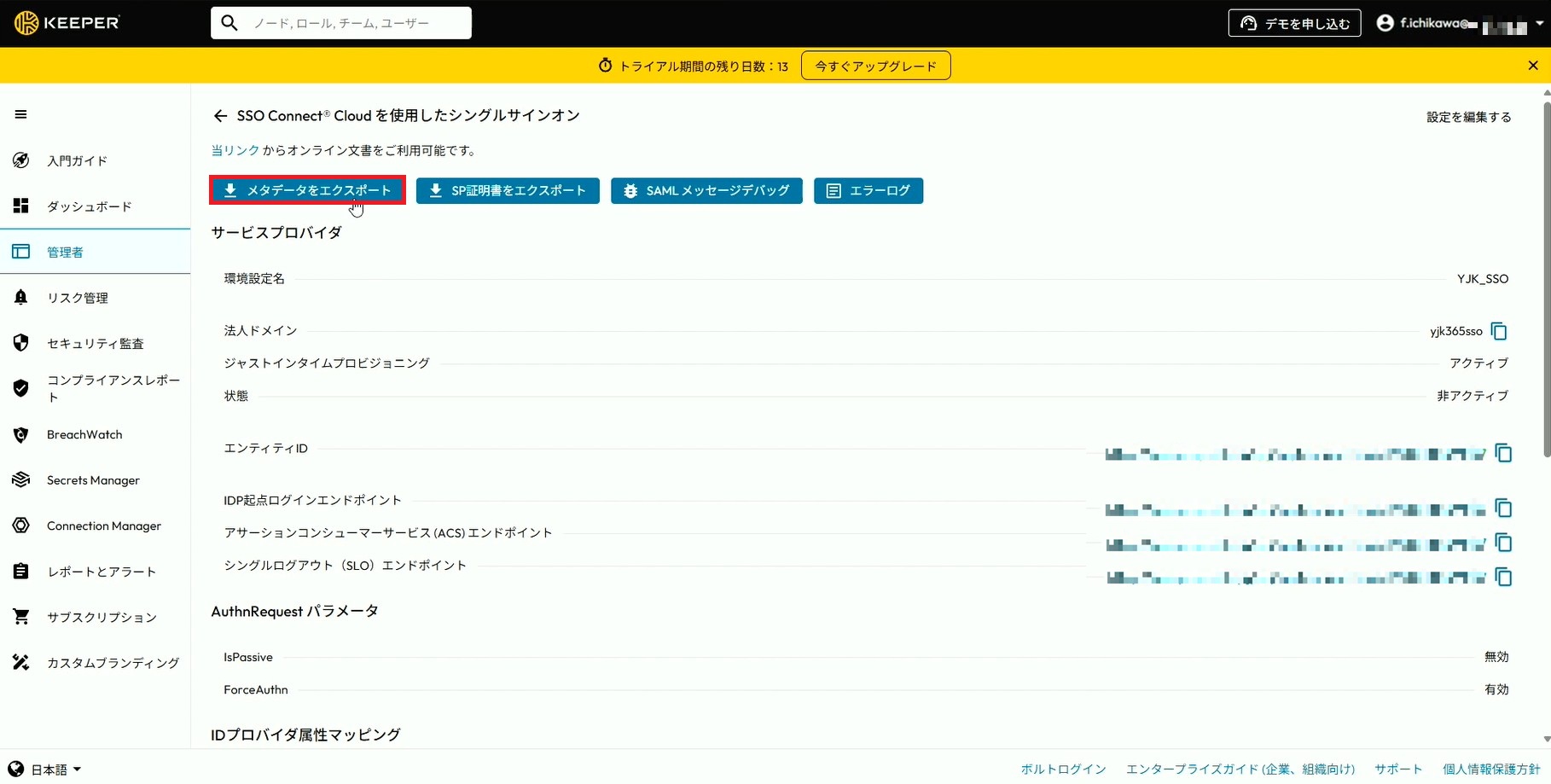Select the リスク管理 shield icon
The height and width of the screenshot is (784, 1551).
click(x=21, y=297)
